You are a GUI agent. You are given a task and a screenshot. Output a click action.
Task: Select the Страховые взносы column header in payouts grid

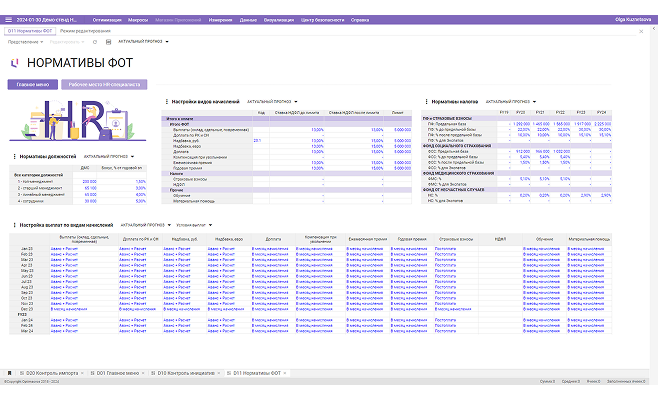(456, 239)
